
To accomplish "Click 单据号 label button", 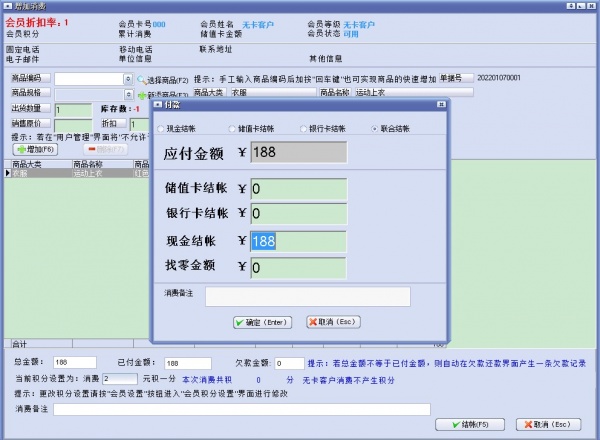I will pos(456,78).
